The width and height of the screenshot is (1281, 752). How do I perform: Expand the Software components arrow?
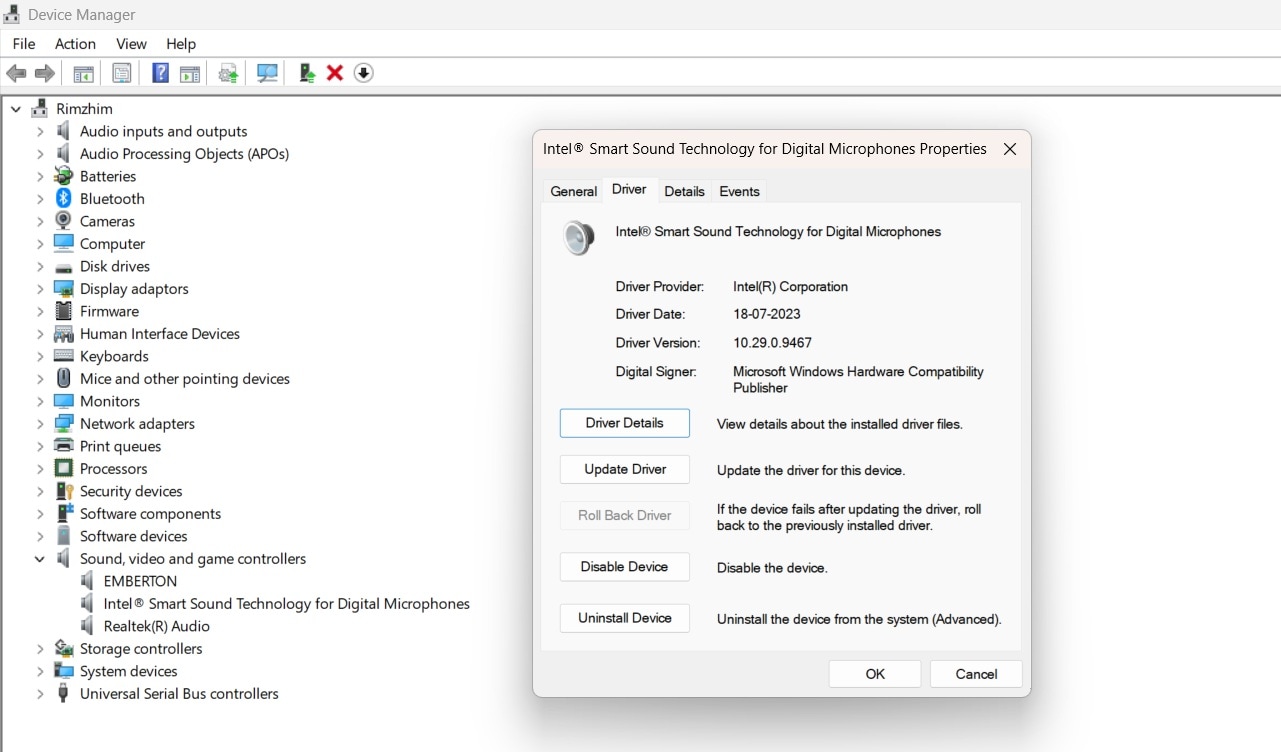(x=40, y=513)
